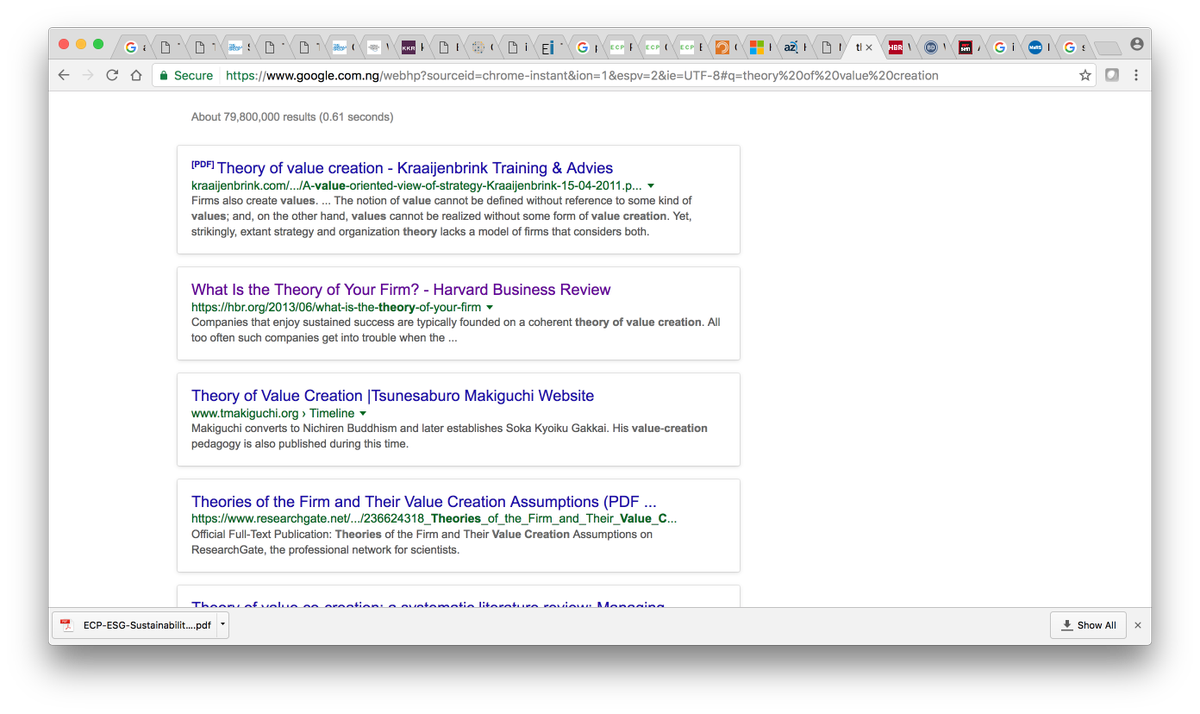Image resolution: width=1200 pixels, height=714 pixels.
Task: Click snippet starting Firms also create values
Action: pyautogui.click(x=441, y=216)
